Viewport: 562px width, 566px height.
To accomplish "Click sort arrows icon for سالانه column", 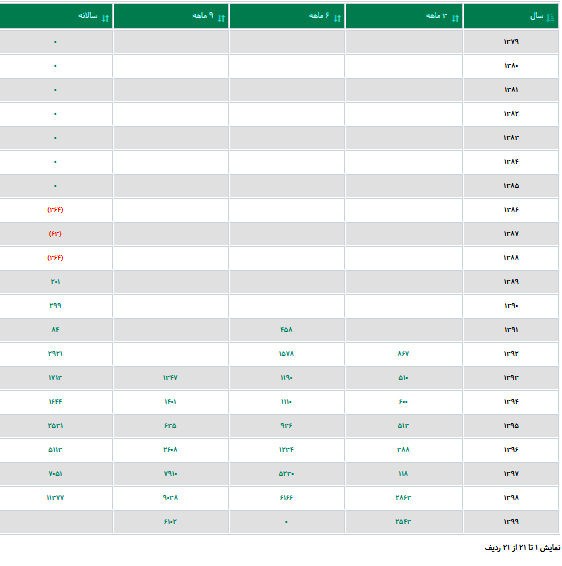I will point(105,18).
